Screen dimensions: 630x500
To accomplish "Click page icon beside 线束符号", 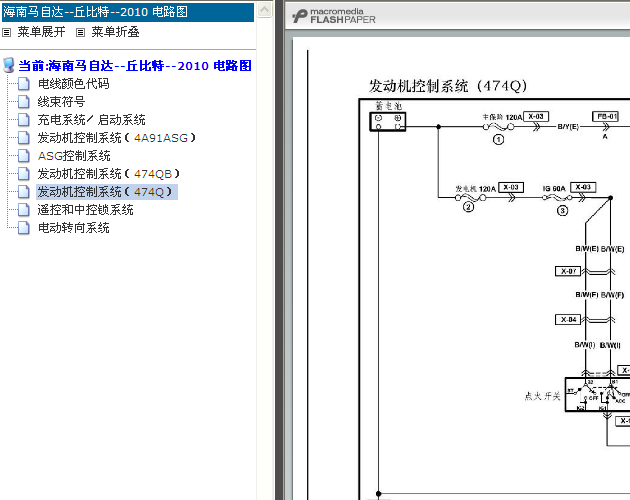I will [x=24, y=102].
